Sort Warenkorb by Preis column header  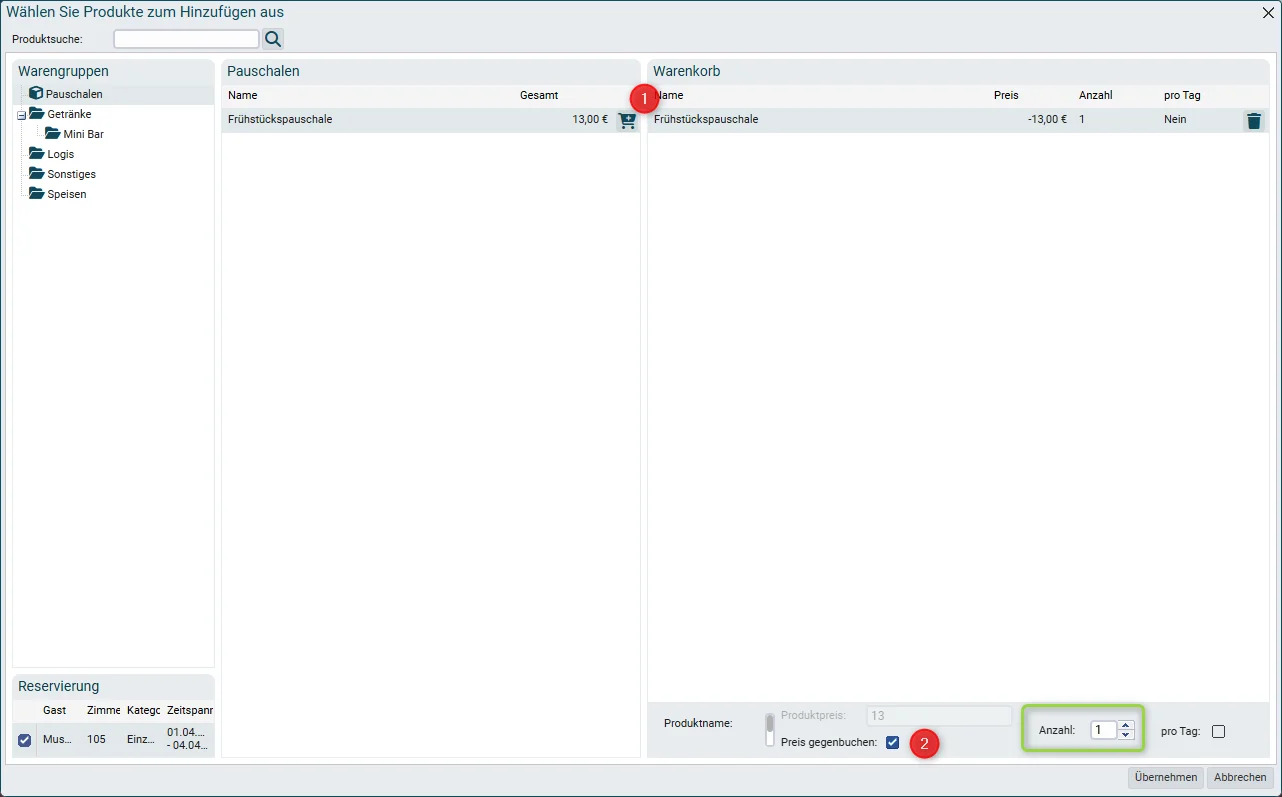1006,95
